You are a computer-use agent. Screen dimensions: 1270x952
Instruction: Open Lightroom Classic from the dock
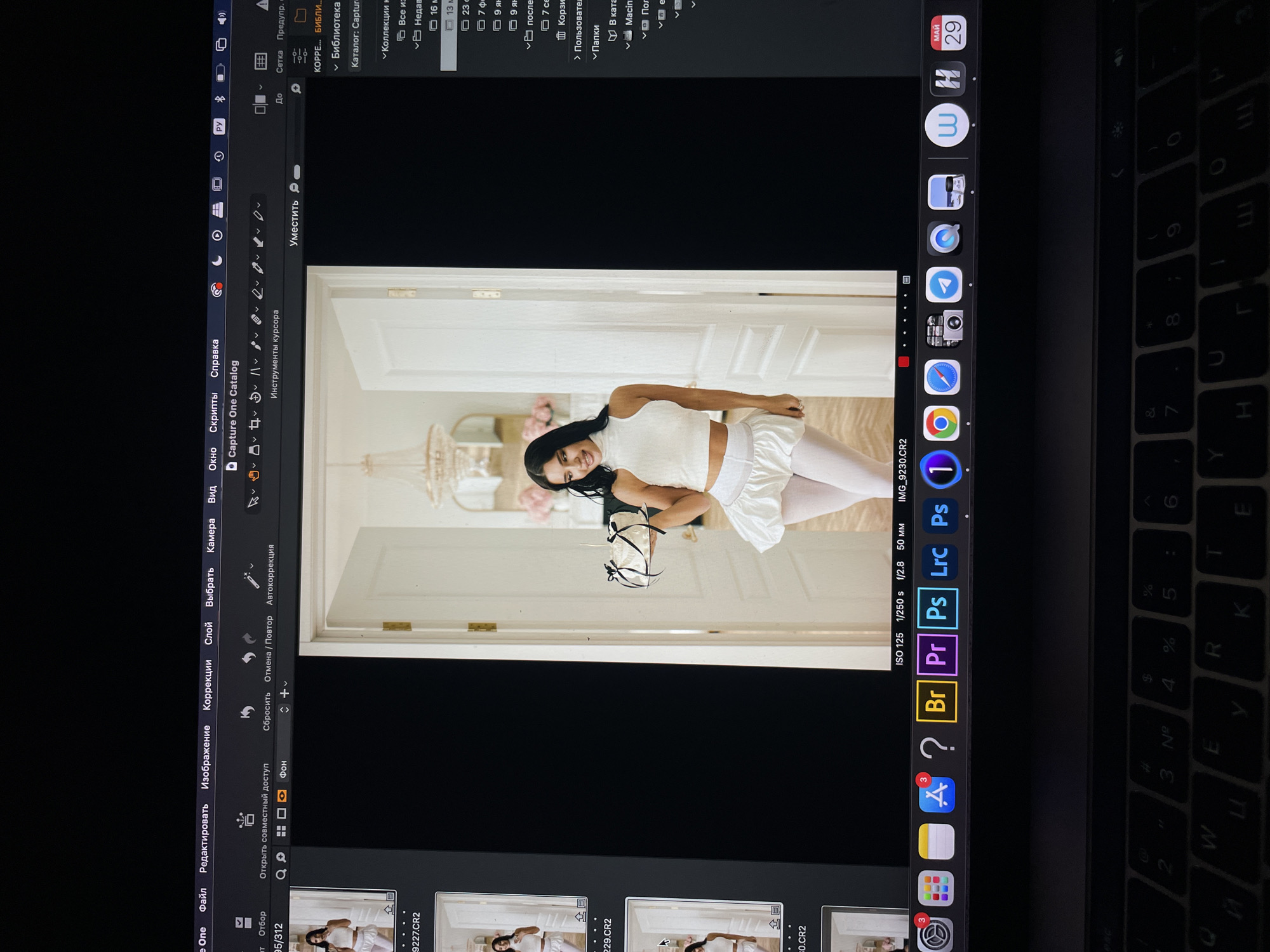click(940, 562)
